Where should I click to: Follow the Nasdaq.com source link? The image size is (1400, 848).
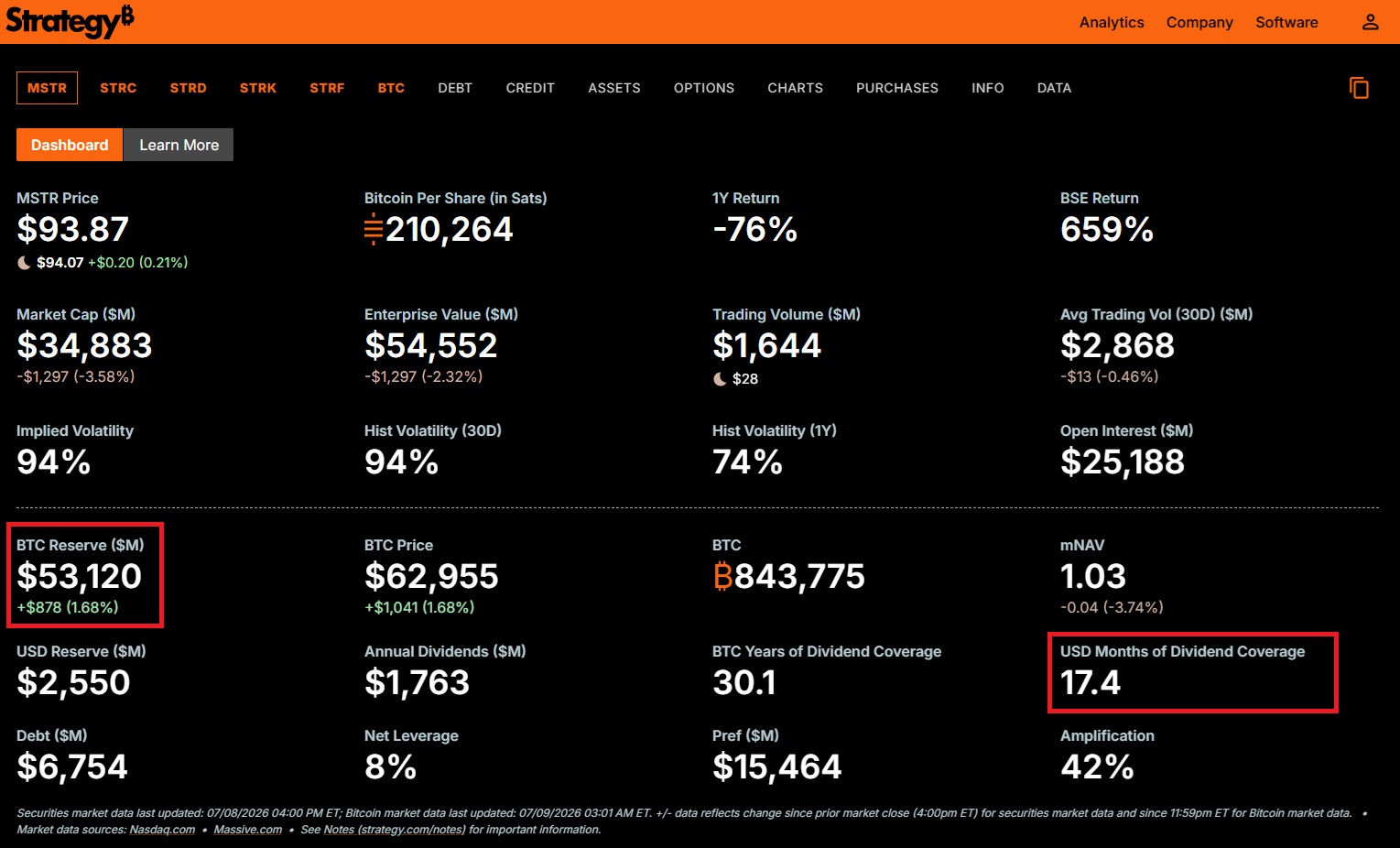[x=162, y=830]
